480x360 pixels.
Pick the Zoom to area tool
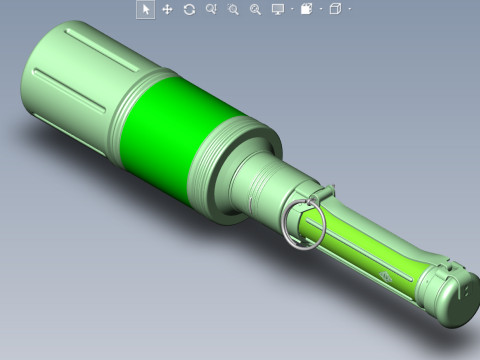233,9
